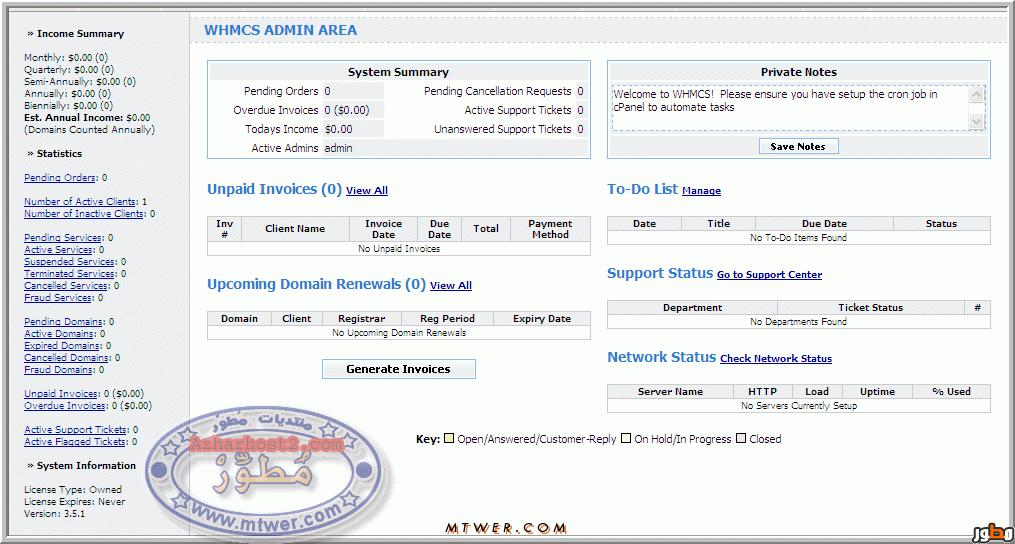Click the Todays Income value $0.00
The image size is (1015, 544).
click(x=339, y=130)
